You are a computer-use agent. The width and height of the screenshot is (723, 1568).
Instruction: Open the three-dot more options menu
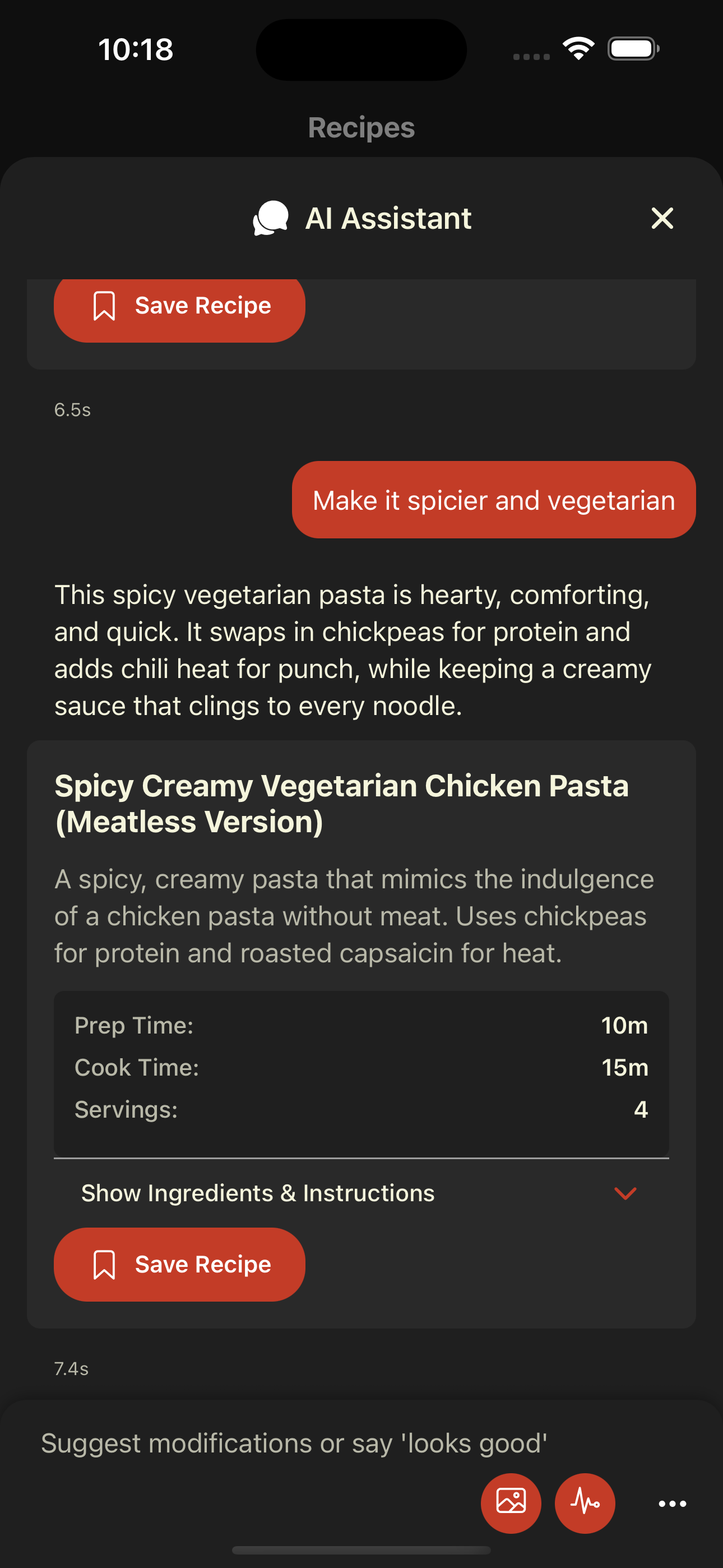(672, 1504)
